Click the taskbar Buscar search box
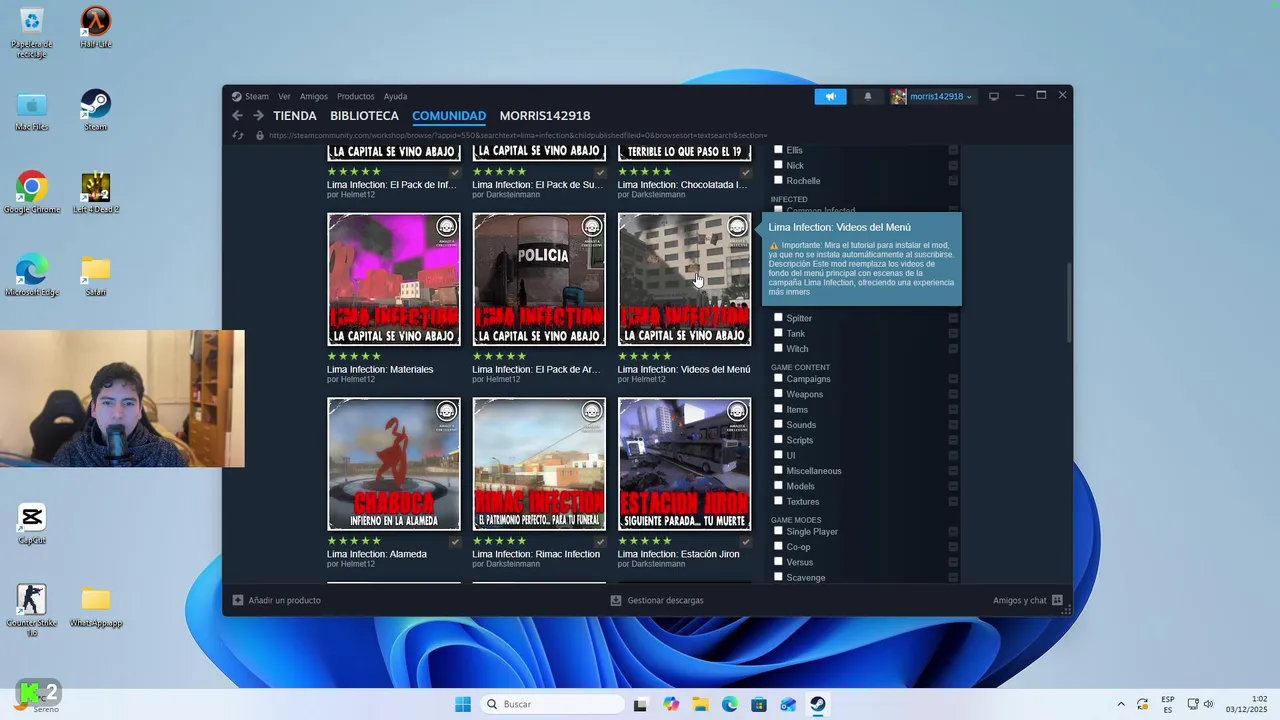The height and width of the screenshot is (720, 1280). 552,704
